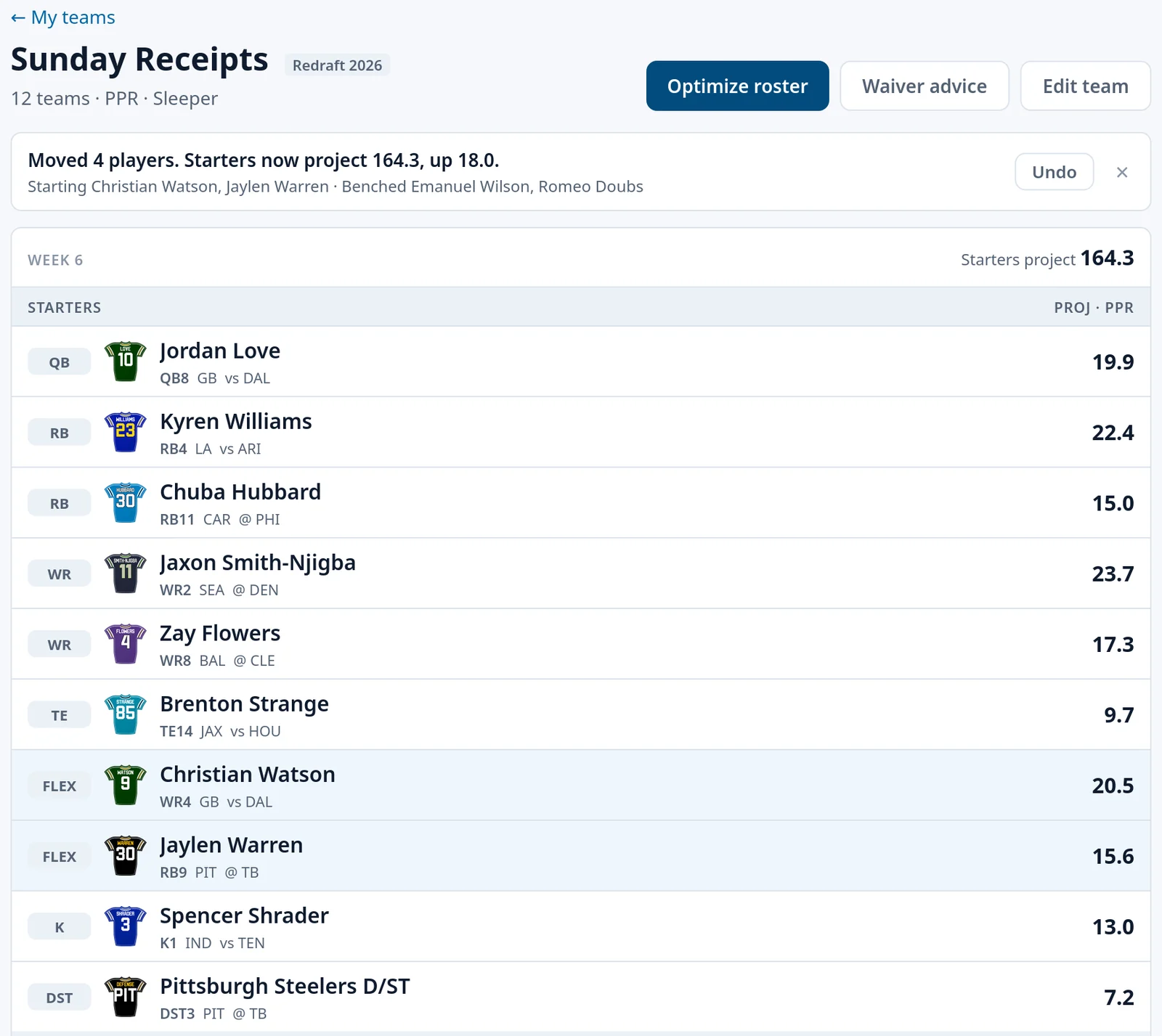Click Jordan Love's Packers jersey icon

(126, 362)
